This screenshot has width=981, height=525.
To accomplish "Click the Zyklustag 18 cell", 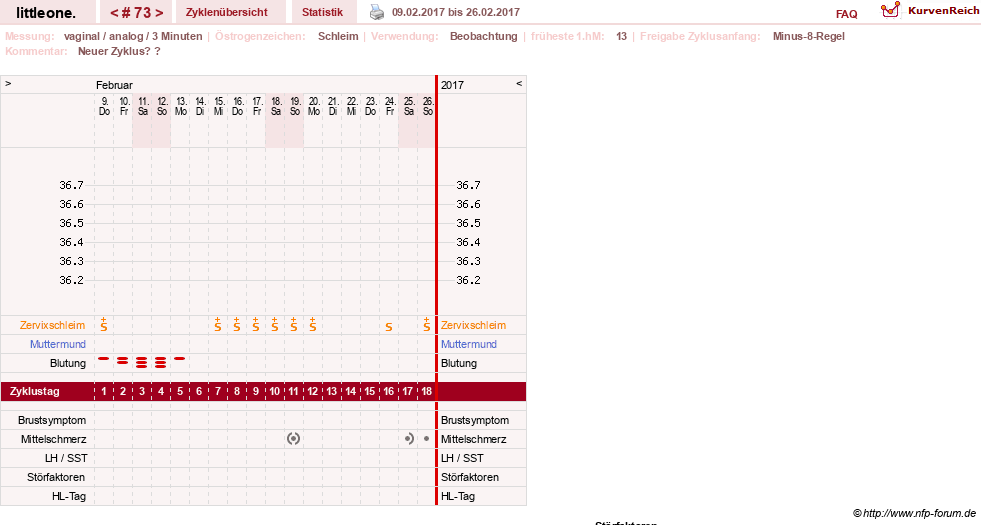I will click(x=427, y=391).
